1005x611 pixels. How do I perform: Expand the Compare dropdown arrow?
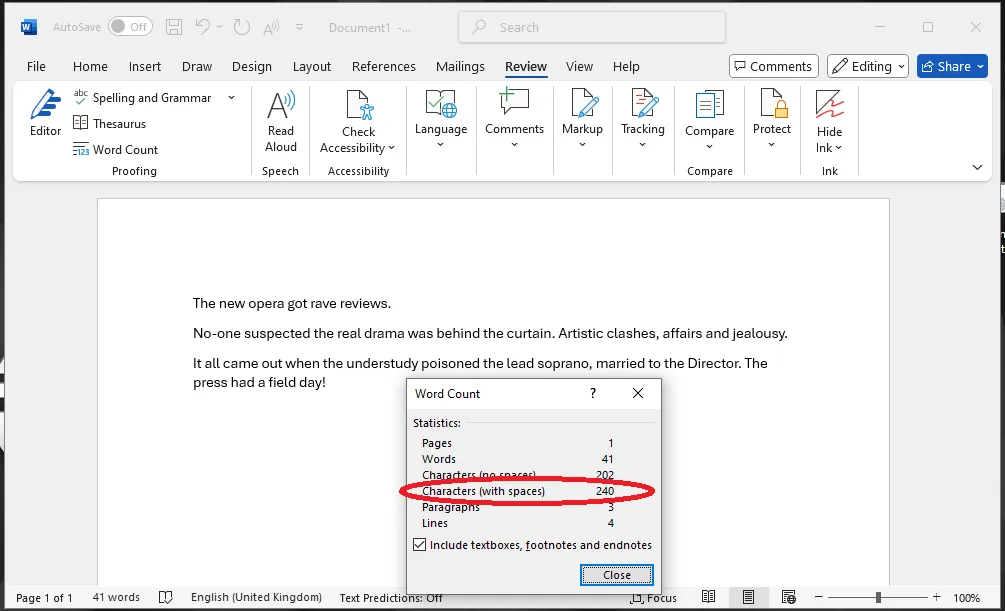tap(710, 147)
